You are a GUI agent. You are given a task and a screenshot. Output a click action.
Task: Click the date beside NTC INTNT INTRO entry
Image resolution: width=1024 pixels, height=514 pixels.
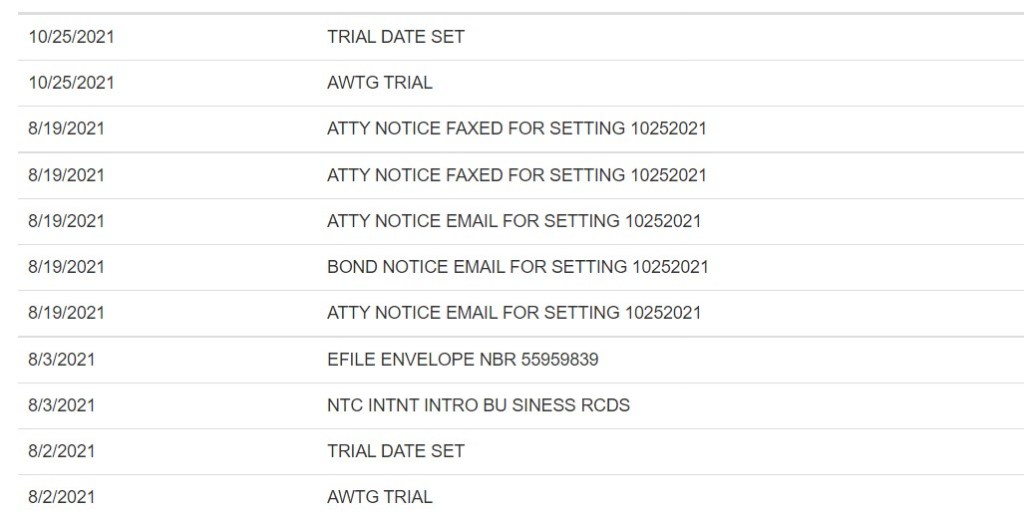[61, 405]
